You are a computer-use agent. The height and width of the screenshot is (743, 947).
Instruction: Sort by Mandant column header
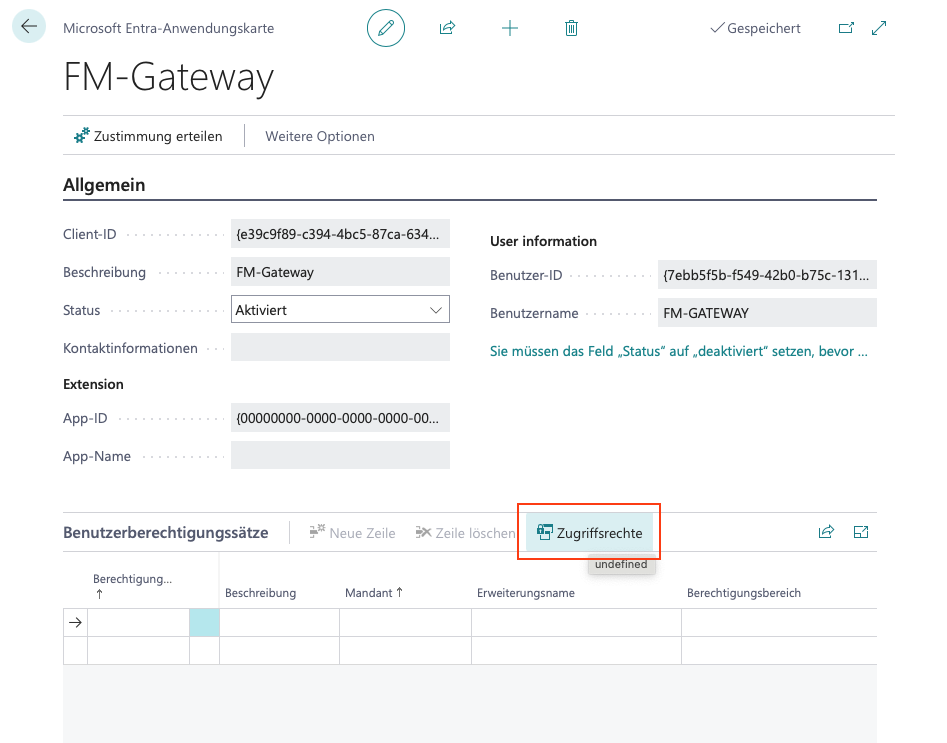pos(374,593)
